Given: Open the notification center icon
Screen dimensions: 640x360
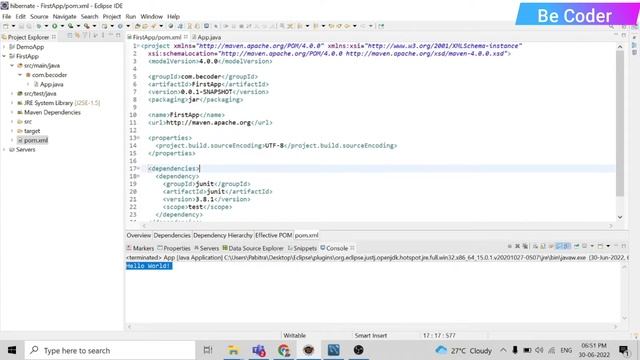Looking at the screenshot, I should [x=624, y=350].
